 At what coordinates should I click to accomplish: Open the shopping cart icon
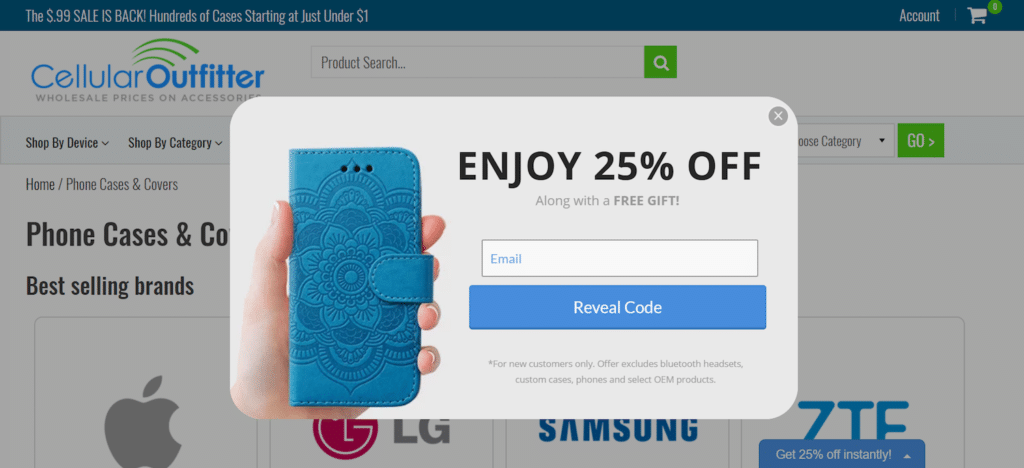pos(978,15)
